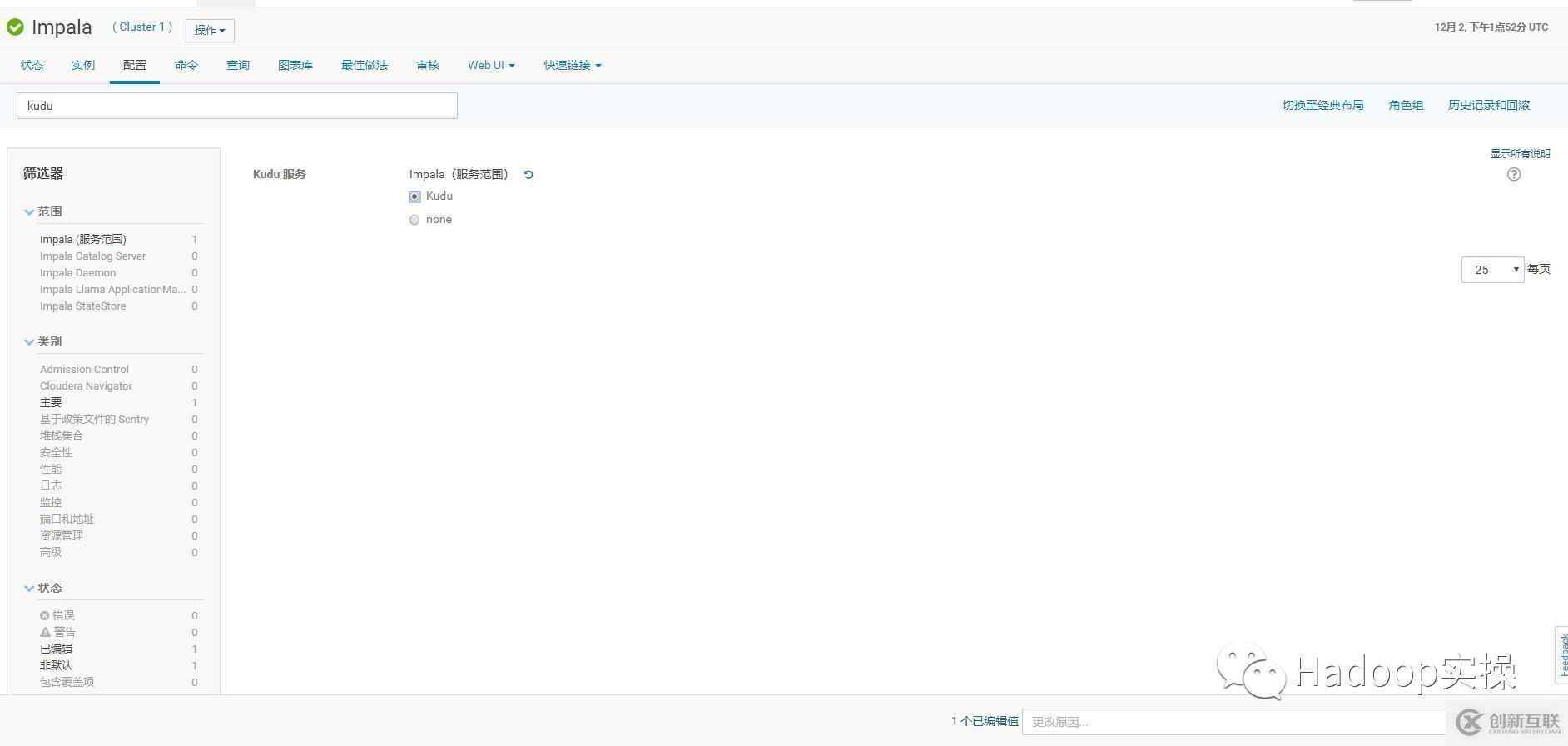Viewport: 1568px width, 746px height.
Task: Open the help question mark icon
Action: (1514, 174)
